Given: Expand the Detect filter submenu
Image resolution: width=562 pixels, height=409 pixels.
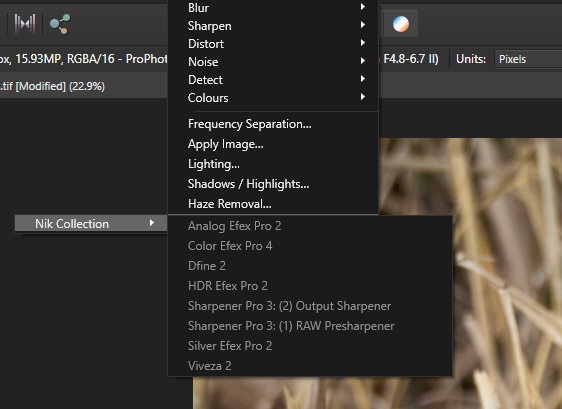Looking at the screenshot, I should pos(273,80).
